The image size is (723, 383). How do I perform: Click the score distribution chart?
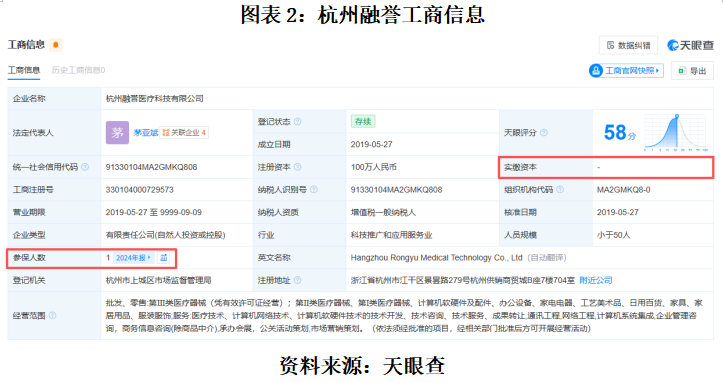point(676,133)
